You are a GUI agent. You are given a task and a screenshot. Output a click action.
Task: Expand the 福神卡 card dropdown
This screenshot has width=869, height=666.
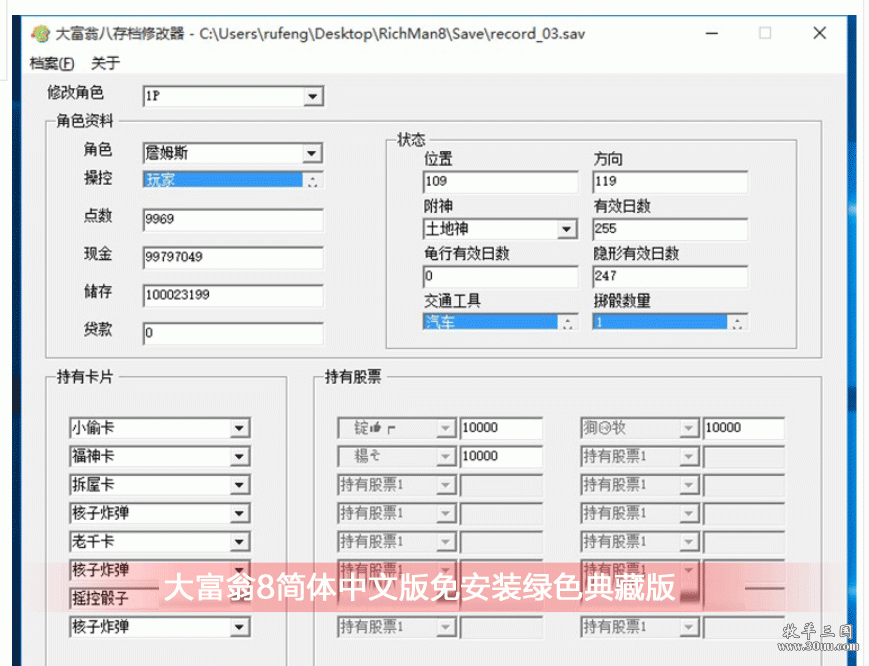click(239, 457)
